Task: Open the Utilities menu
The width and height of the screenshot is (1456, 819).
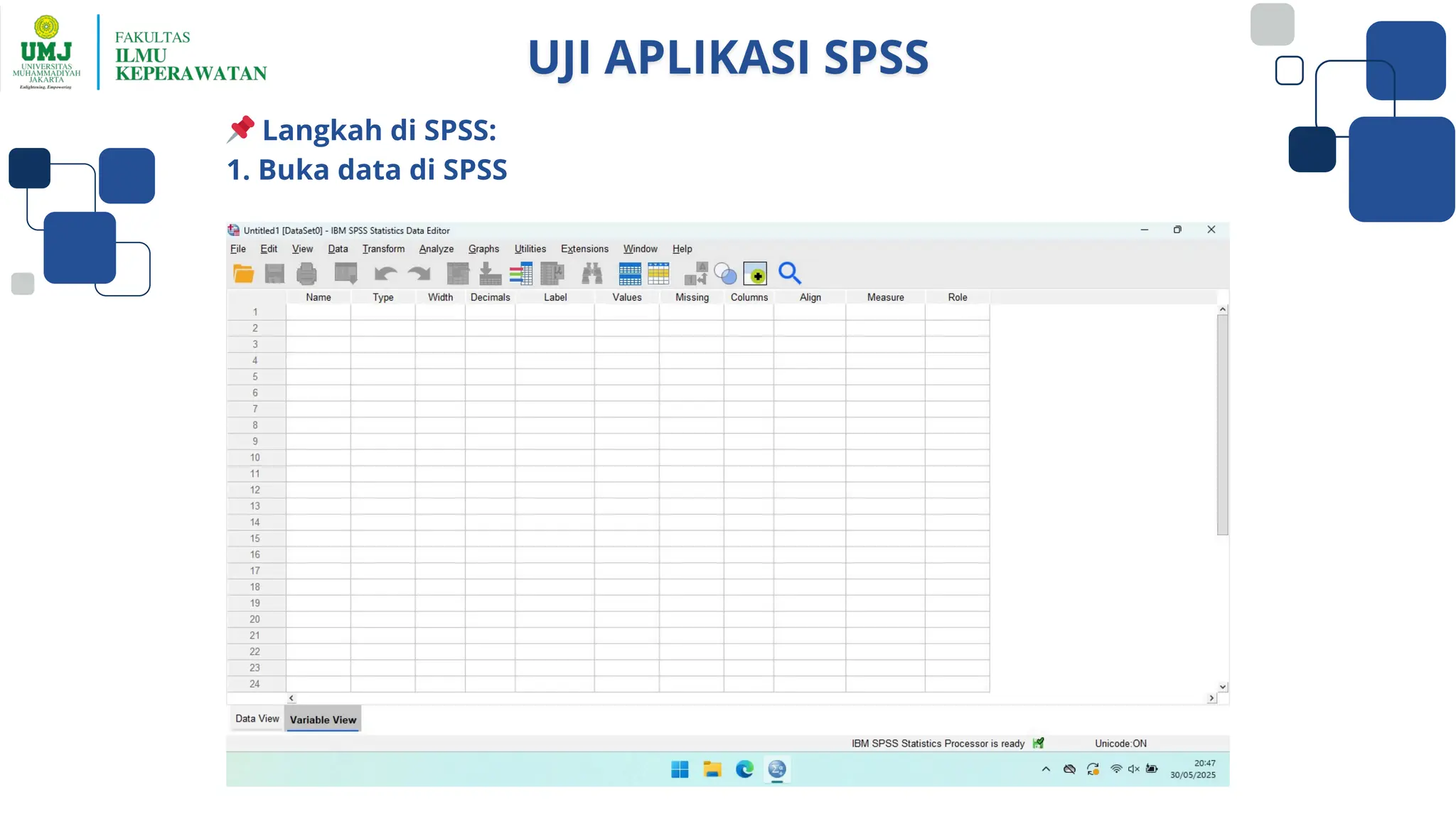Action: click(530, 249)
